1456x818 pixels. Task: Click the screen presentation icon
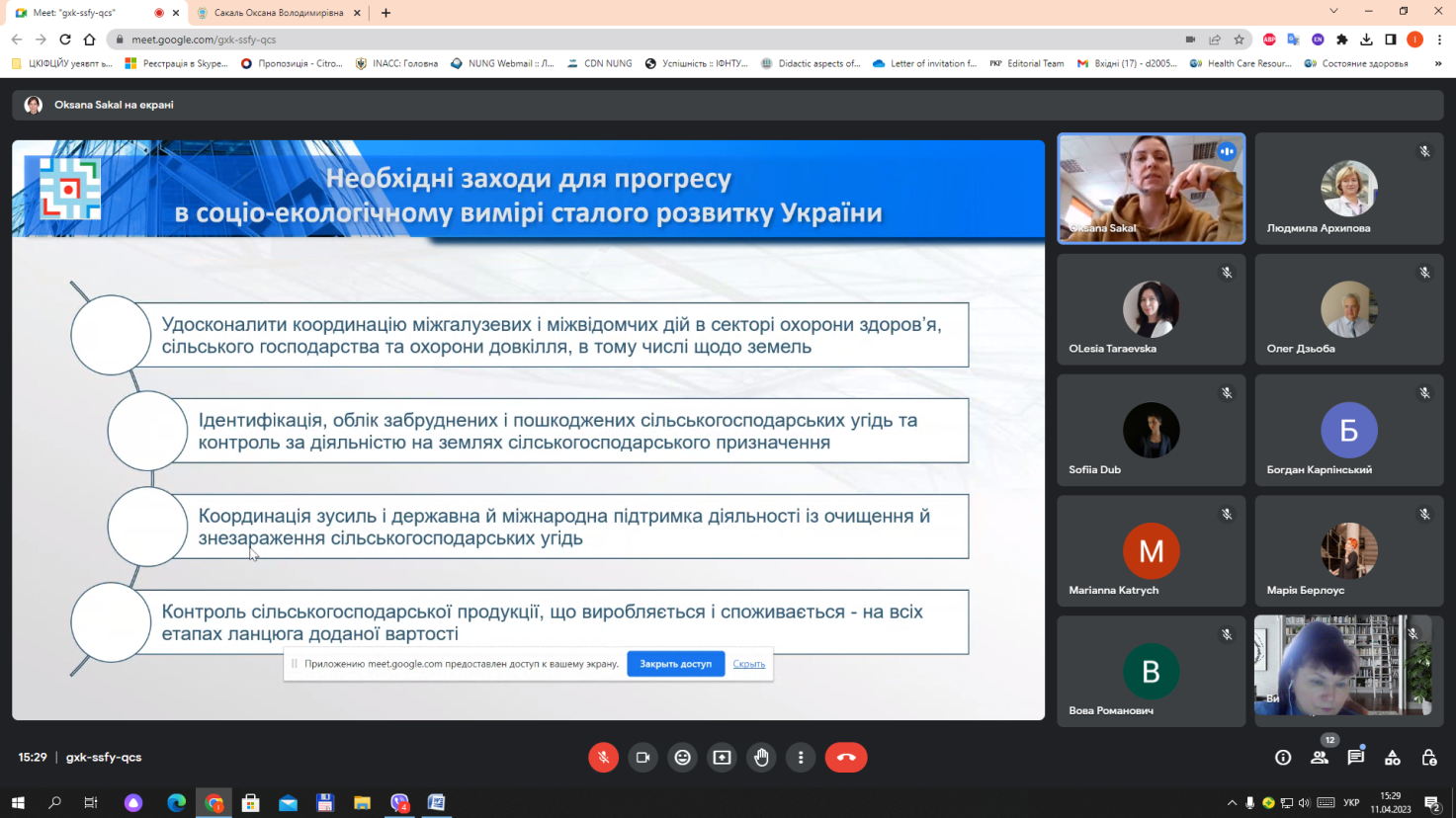coord(722,757)
